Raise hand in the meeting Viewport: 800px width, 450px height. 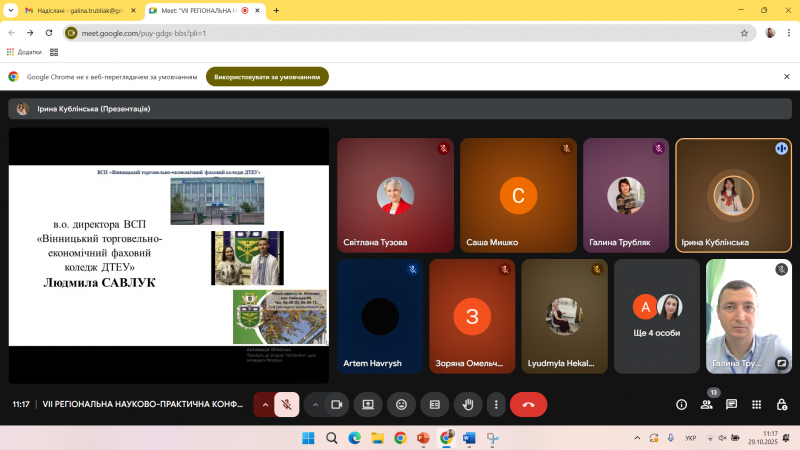coord(465,404)
